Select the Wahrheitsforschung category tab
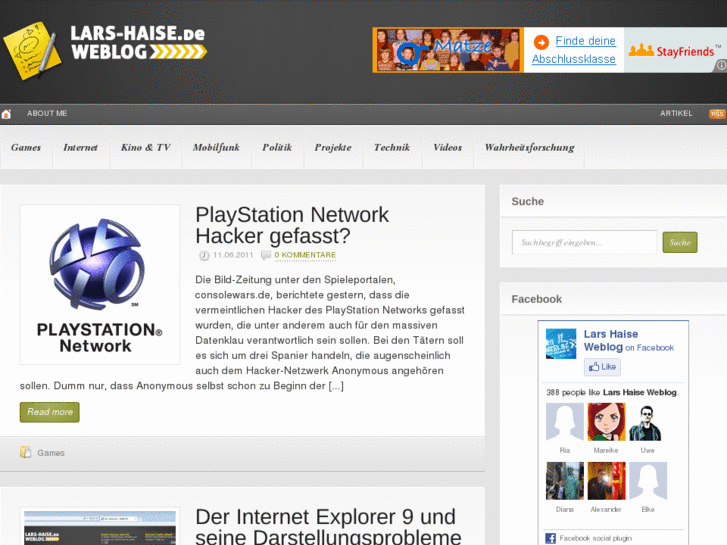The height and width of the screenshot is (545, 727). tap(529, 147)
